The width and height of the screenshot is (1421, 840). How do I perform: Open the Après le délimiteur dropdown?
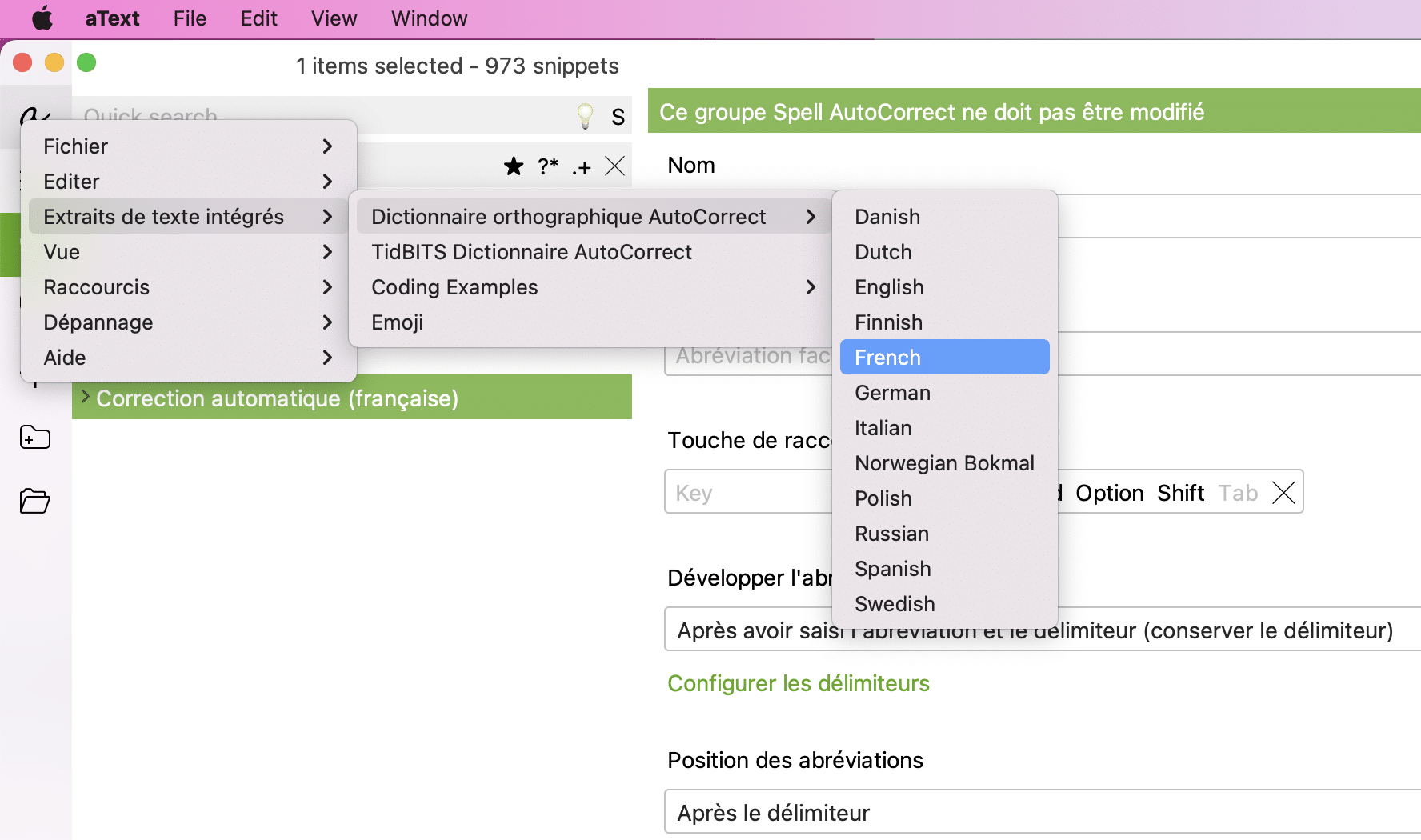(x=1043, y=812)
